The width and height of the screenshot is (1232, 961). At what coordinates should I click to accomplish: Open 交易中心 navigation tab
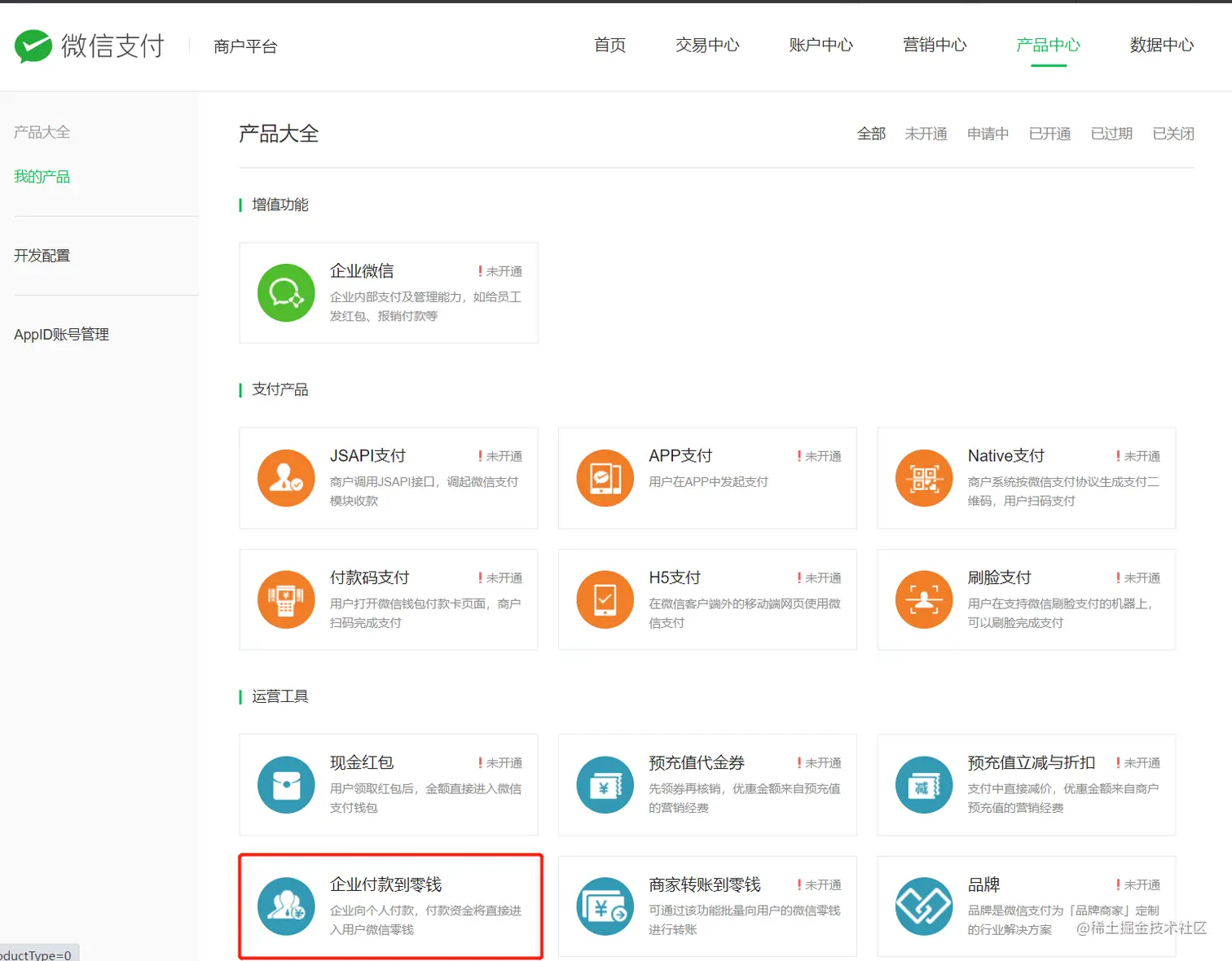pyautogui.click(x=707, y=45)
